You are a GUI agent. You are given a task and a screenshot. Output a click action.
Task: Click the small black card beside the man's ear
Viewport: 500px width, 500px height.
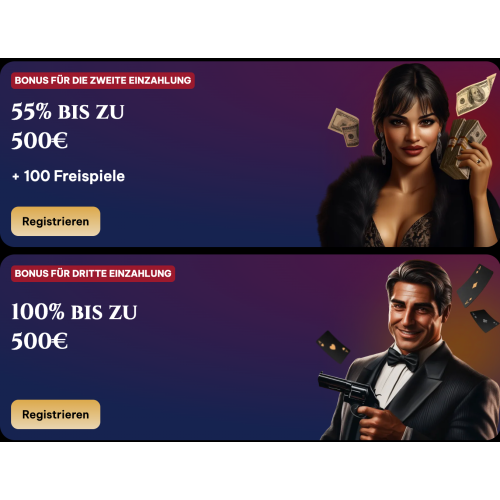484,321
